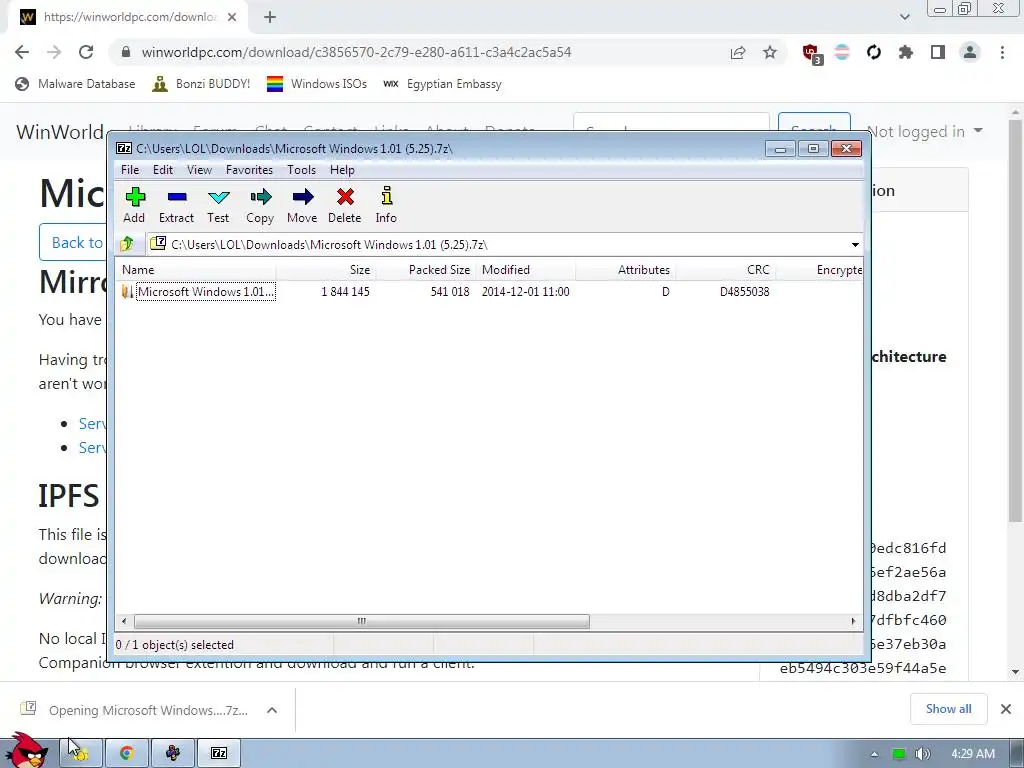This screenshot has height=768, width=1024.
Task: Open the Favorites menu in 7-Zip
Action: point(249,170)
